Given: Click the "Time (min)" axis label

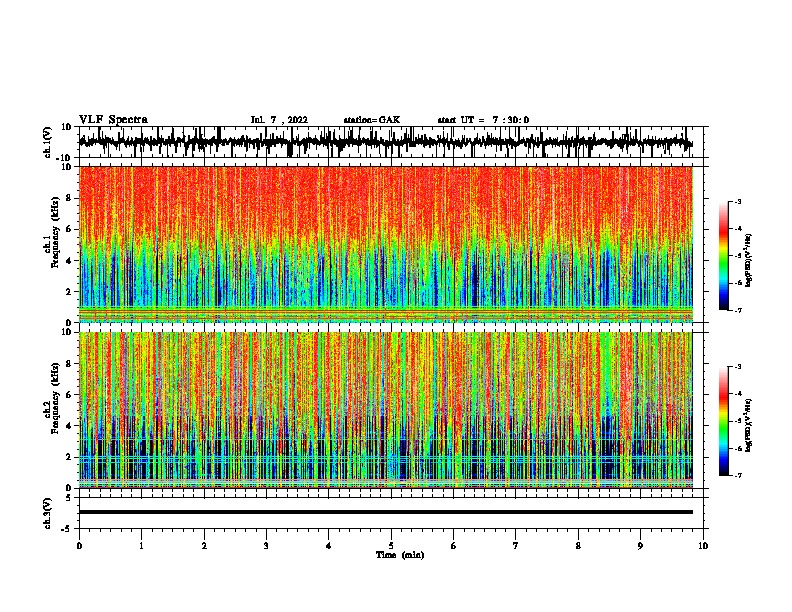Looking at the screenshot, I should (x=400, y=555).
